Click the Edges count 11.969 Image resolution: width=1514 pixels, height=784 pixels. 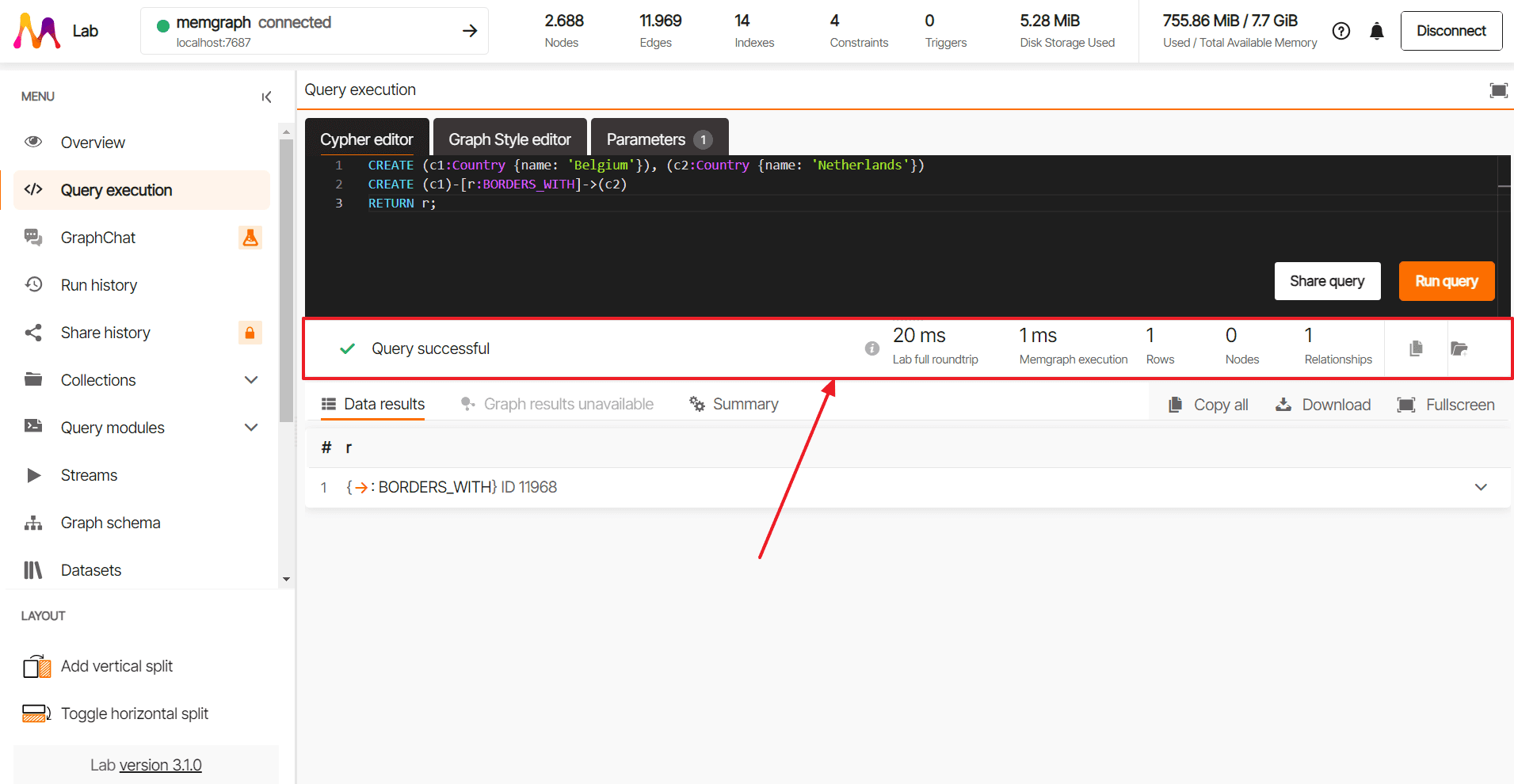(x=660, y=21)
